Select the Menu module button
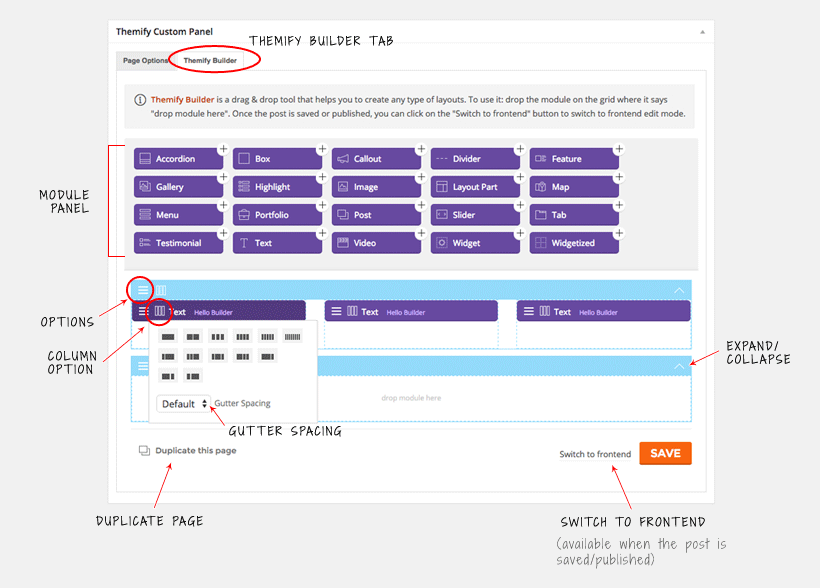 coord(178,215)
